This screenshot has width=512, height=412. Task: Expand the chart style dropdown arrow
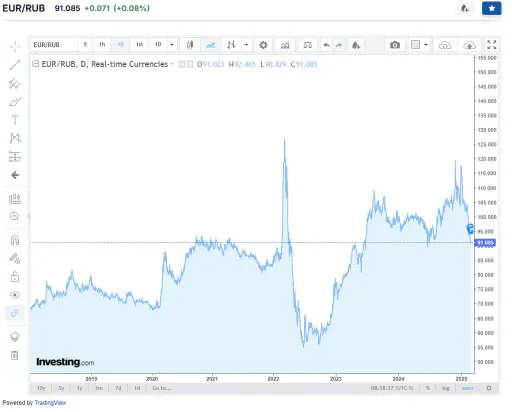(x=246, y=45)
